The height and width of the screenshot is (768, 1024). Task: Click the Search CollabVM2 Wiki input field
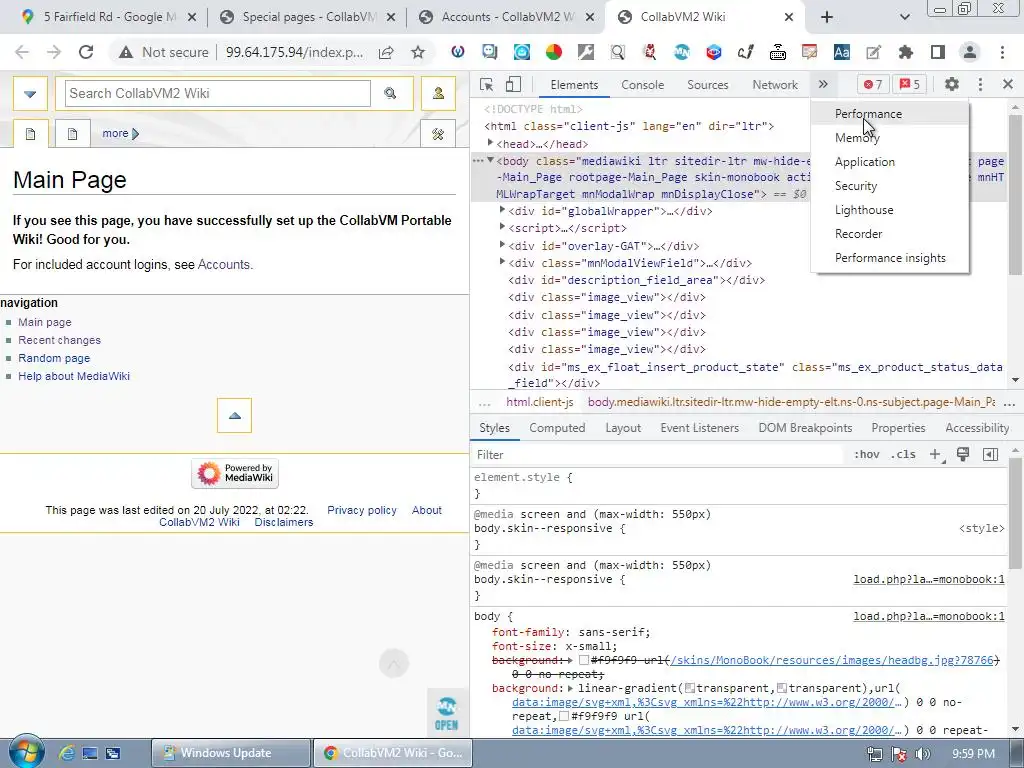tap(217, 93)
